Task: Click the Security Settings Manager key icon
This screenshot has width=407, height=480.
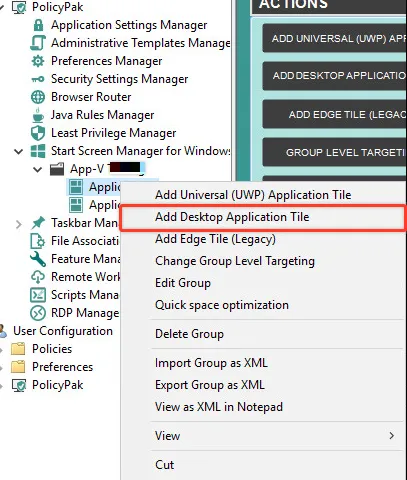Action: [x=38, y=79]
